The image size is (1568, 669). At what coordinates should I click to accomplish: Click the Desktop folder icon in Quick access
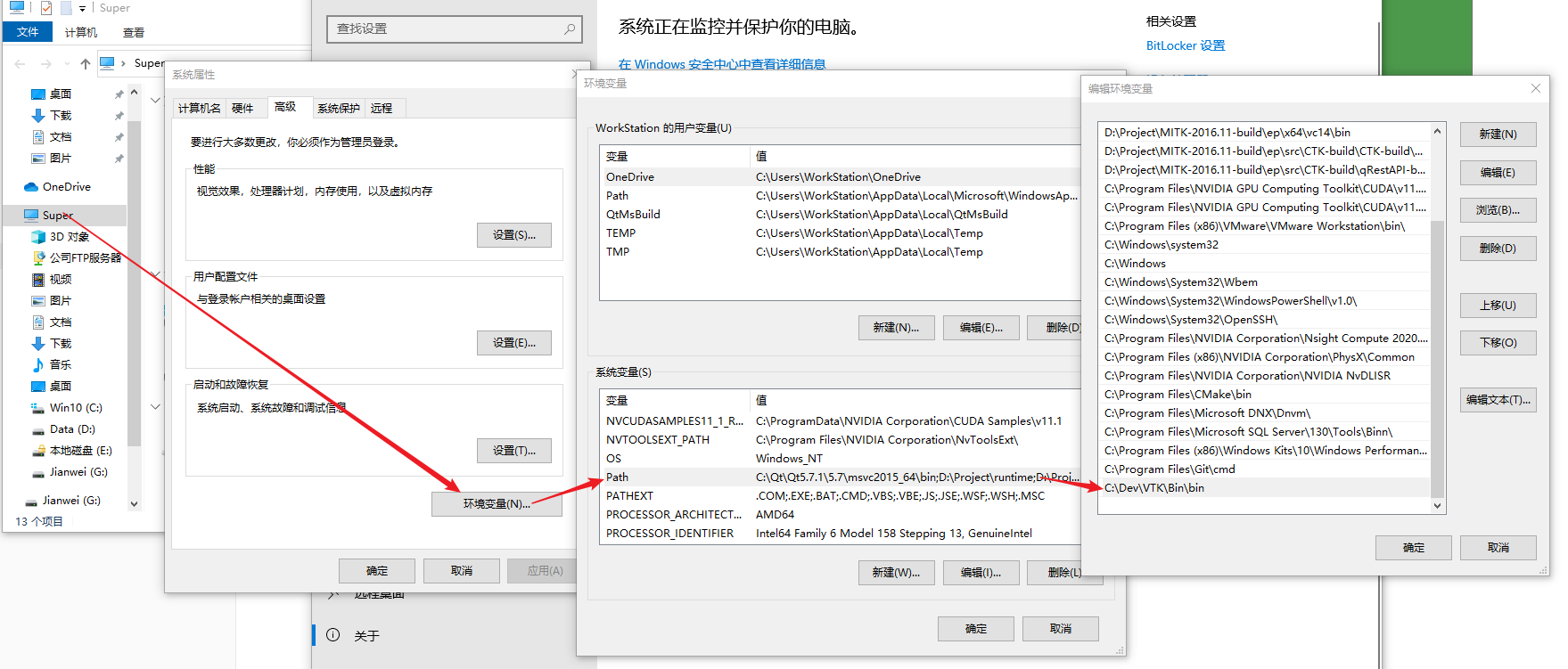click(37, 94)
